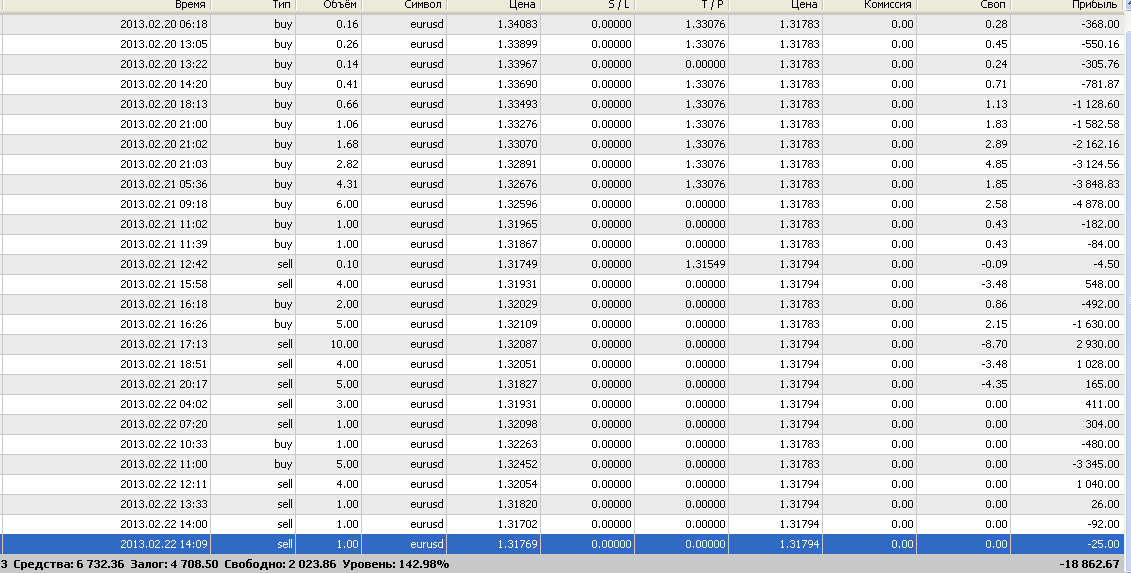Click profit value -4 878.00
The width and height of the screenshot is (1131, 573).
(1096, 204)
